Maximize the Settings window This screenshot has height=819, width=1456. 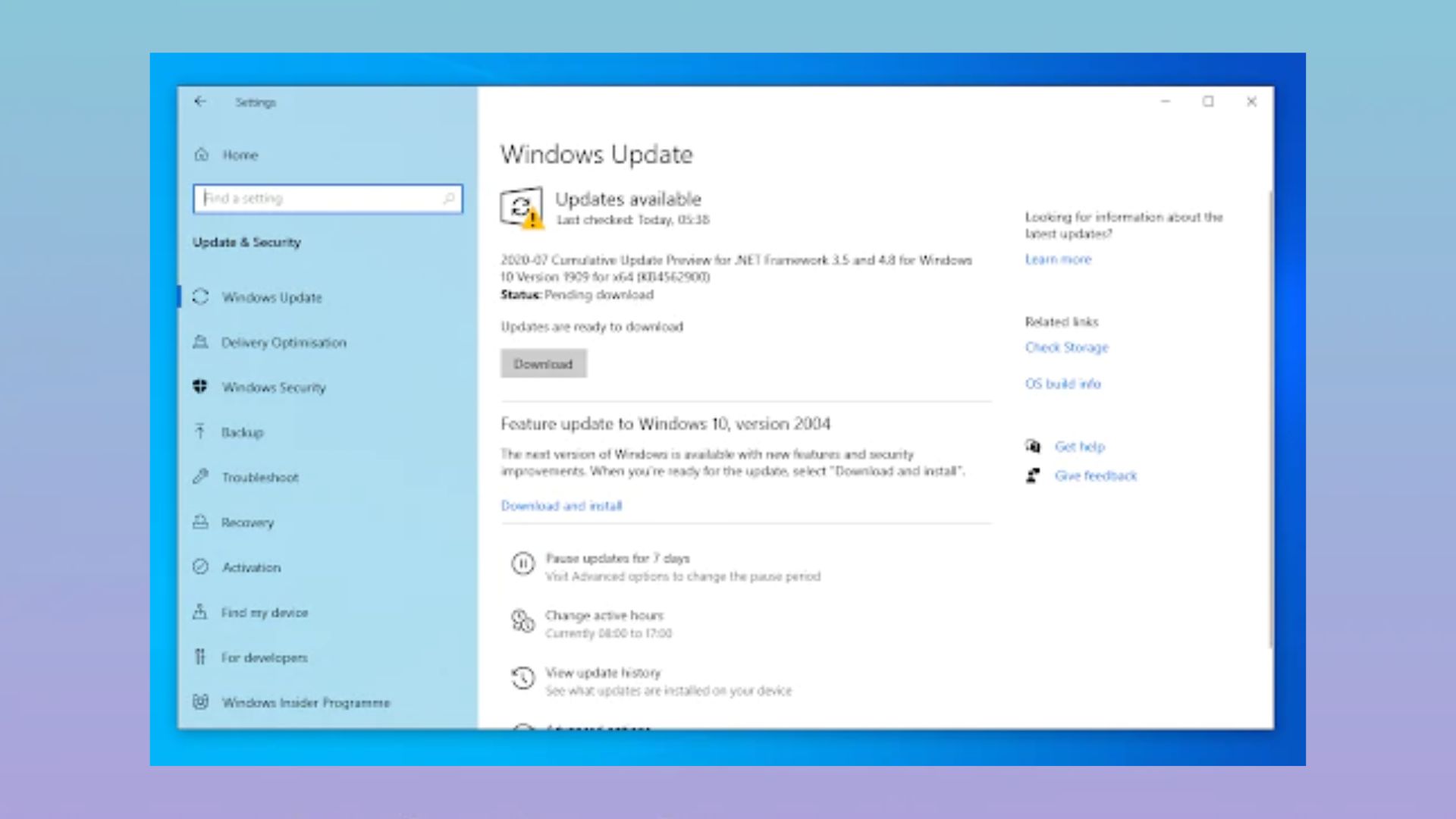point(1208,102)
